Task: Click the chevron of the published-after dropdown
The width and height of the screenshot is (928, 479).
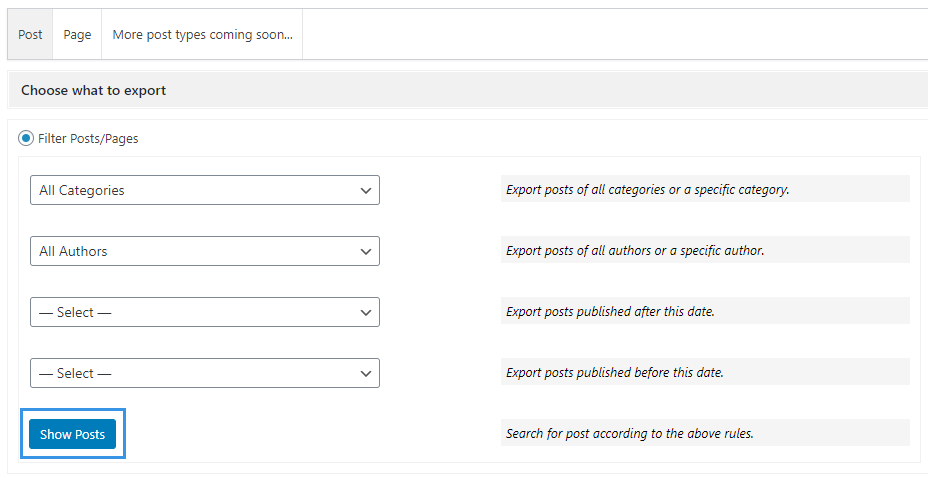Action: click(366, 313)
